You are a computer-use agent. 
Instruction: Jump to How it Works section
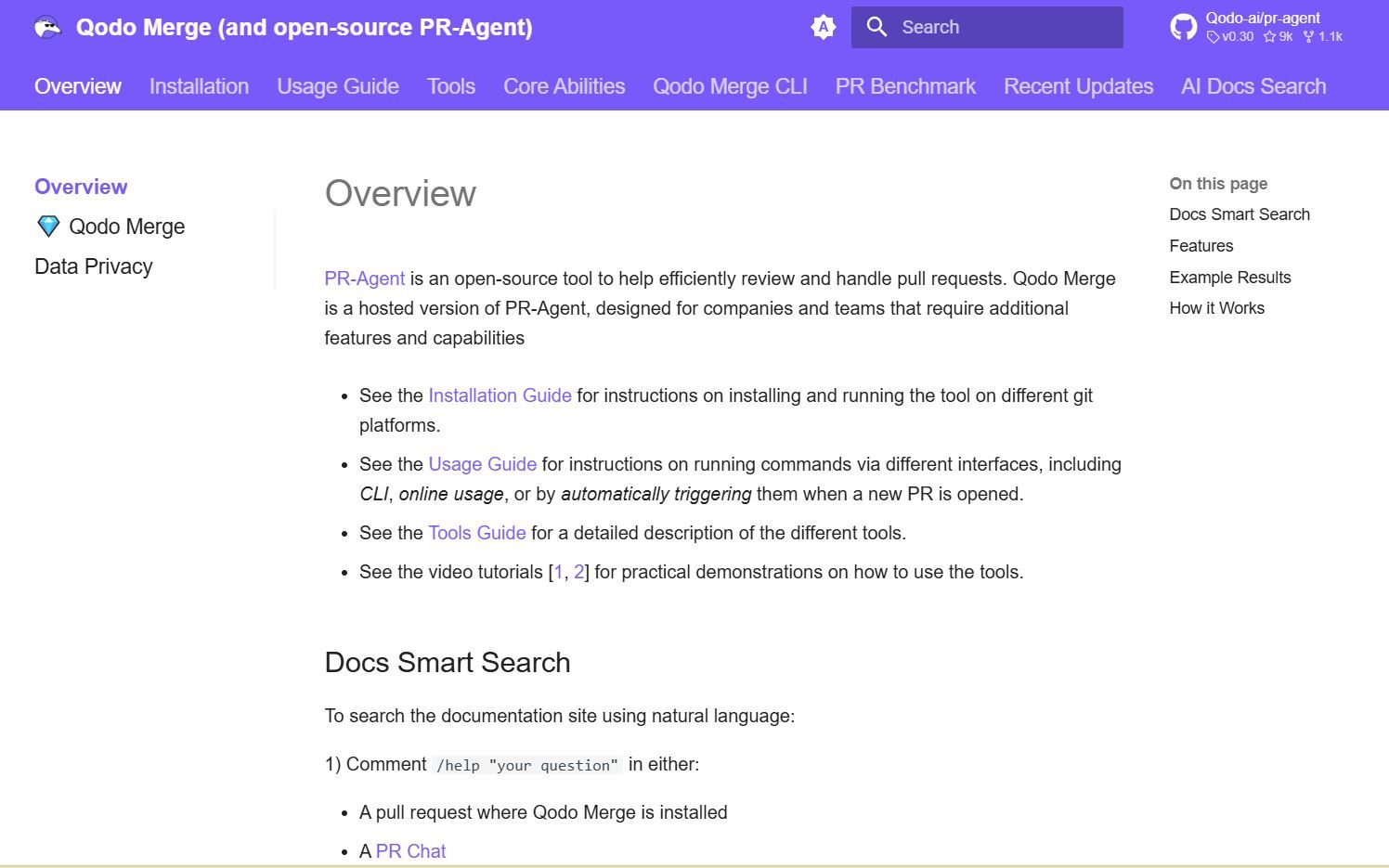click(1216, 308)
